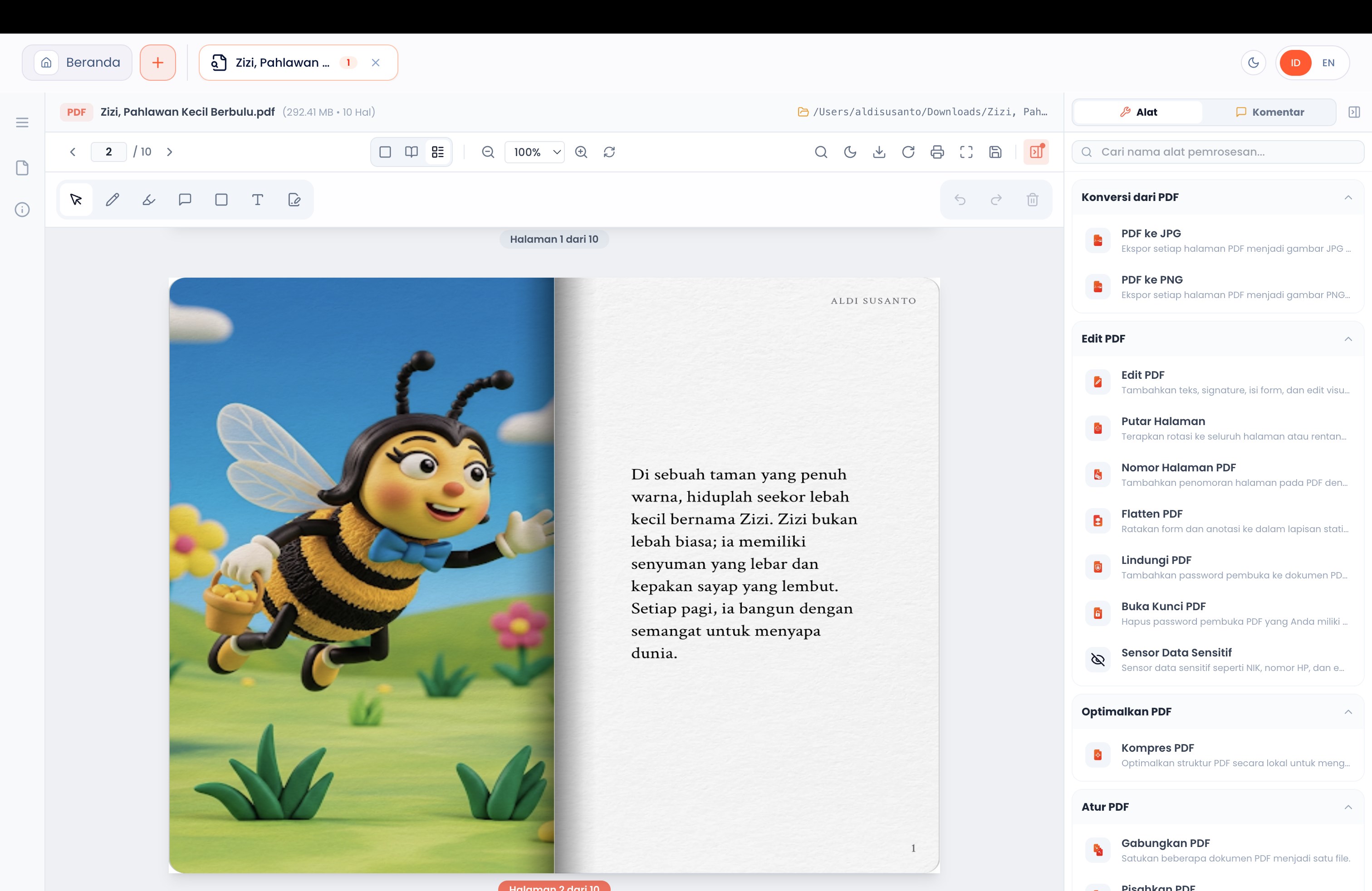Open the Gabungkan PDF tool
Screen dimensions: 1372x891
point(1217,850)
